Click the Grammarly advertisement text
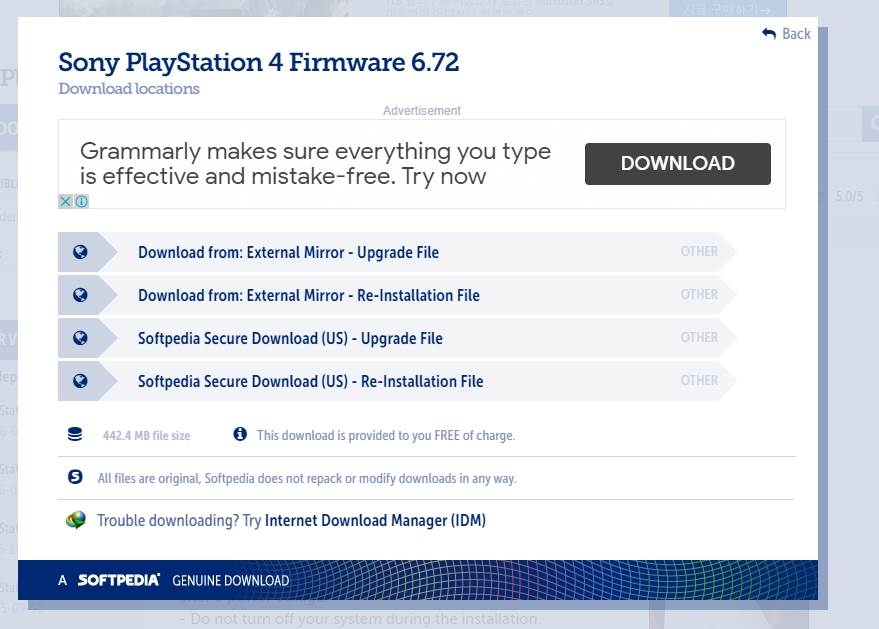 [x=316, y=164]
